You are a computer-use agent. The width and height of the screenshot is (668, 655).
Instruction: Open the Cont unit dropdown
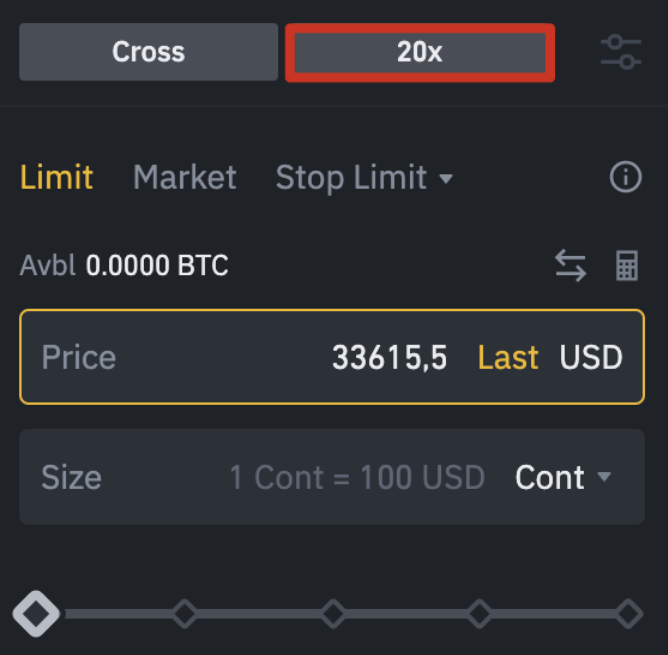coord(562,478)
